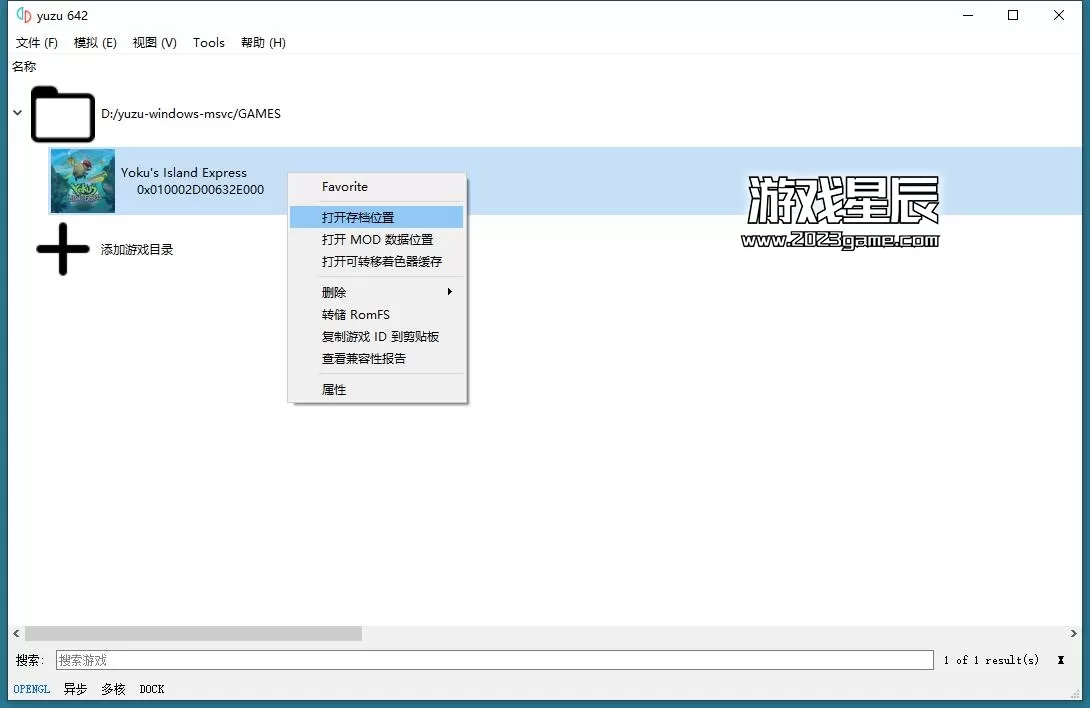The image size is (1090, 708).
Task: Click the GAMES folder icon
Action: 62,114
